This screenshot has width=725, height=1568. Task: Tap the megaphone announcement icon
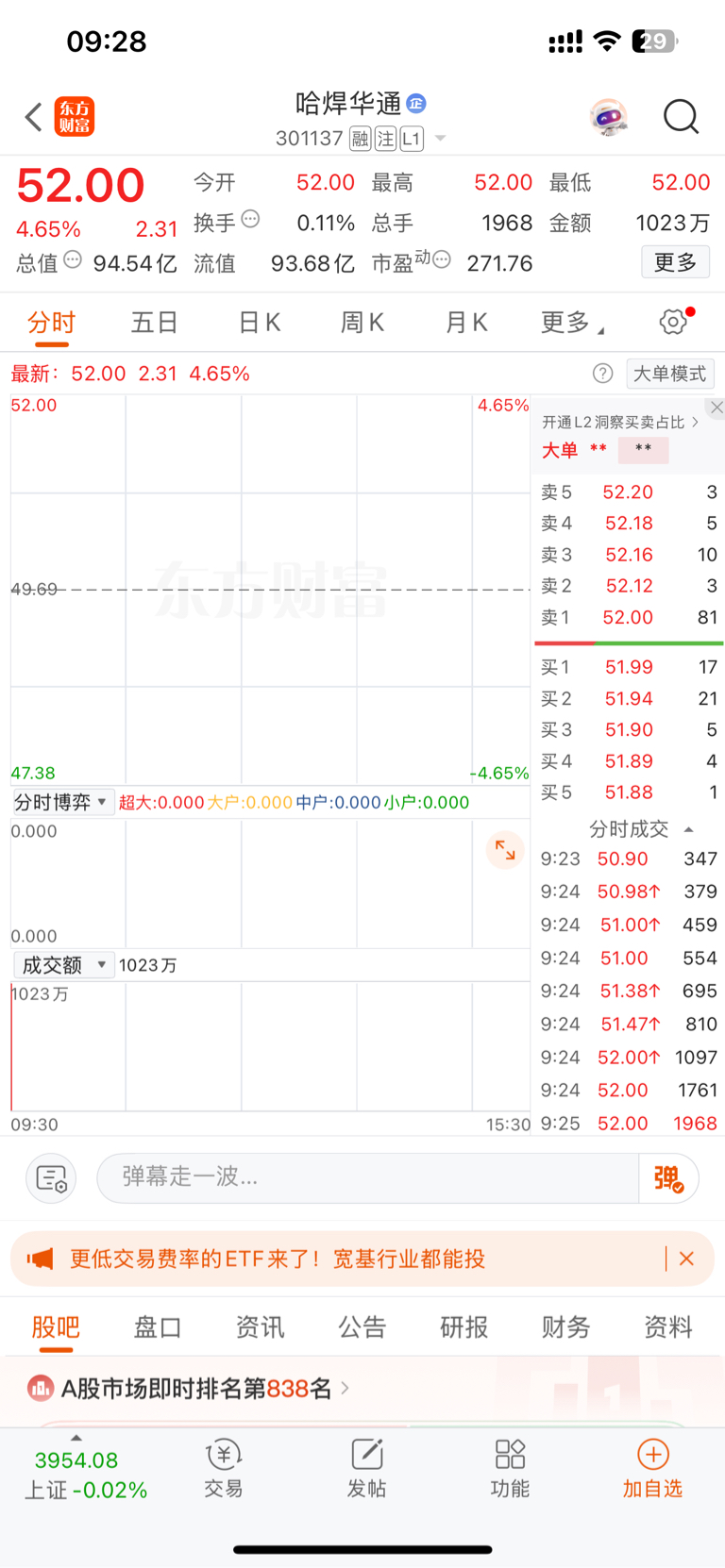pyautogui.click(x=40, y=1259)
